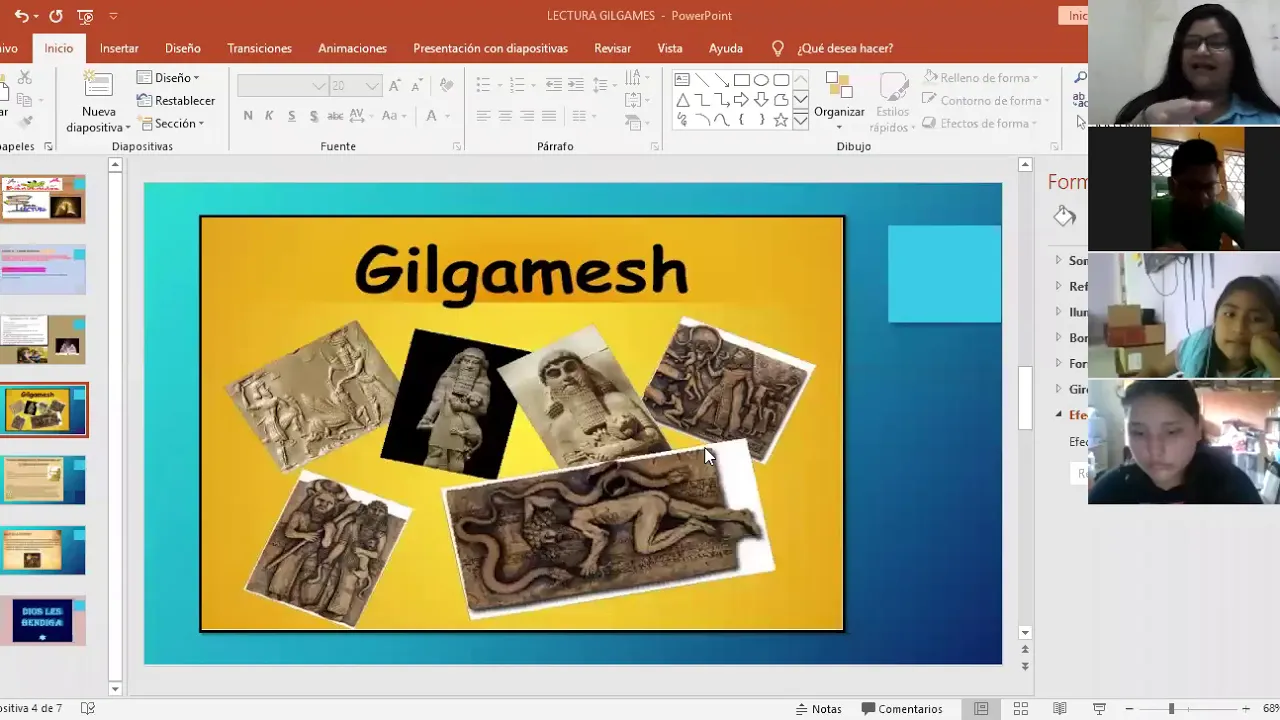Select the DIOS LES BENDIGA slide thumbnail
The height and width of the screenshot is (720, 1280).
click(43, 620)
